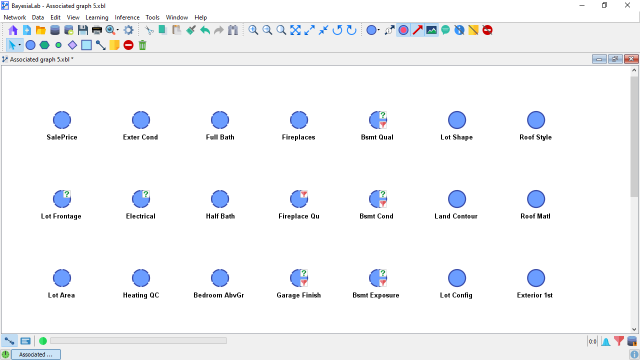Open the Inference menu
Image resolution: width=640 pixels, height=360 pixels.
pos(127,18)
